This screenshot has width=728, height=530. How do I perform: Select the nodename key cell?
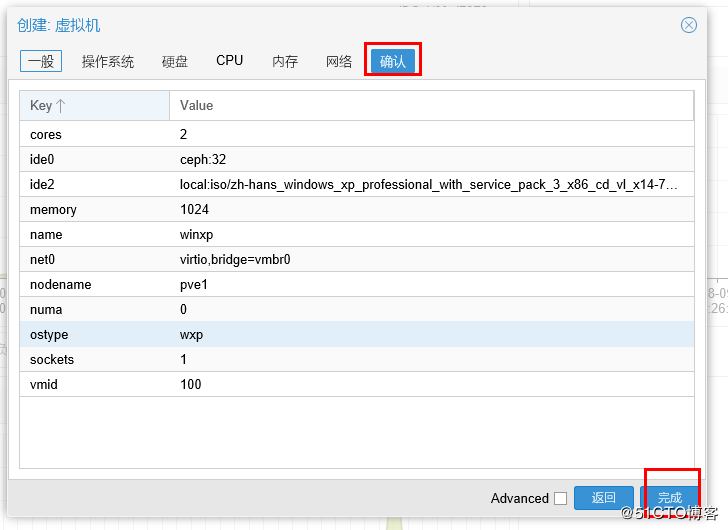point(95,285)
